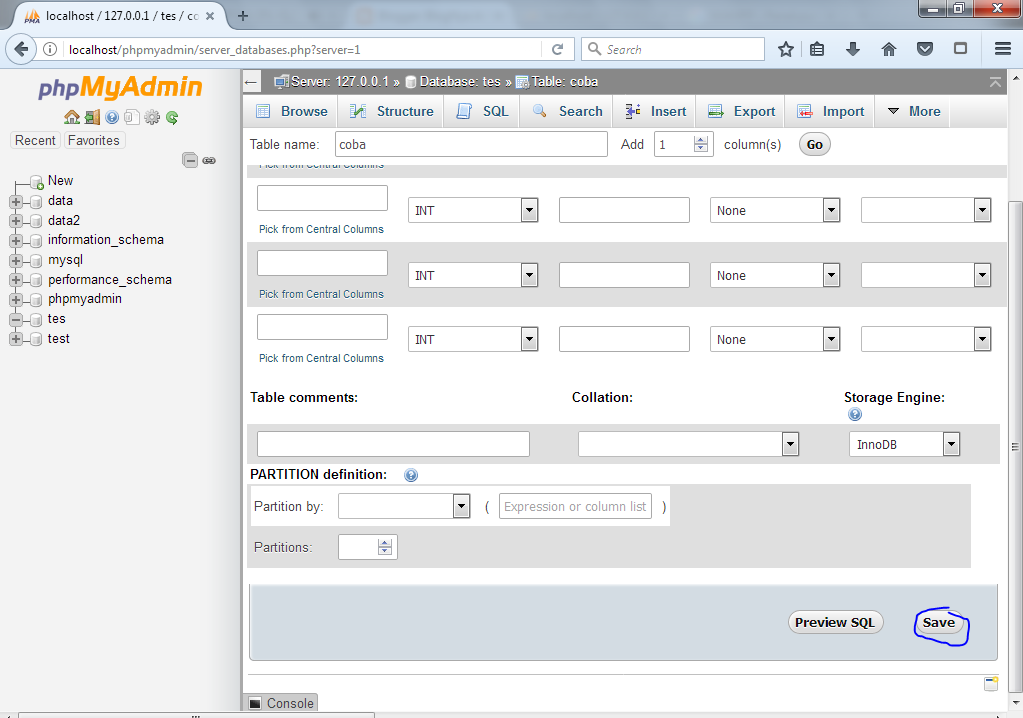Open phpMyAdmin documentation via the question mark icon
This screenshot has height=718, width=1023.
click(112, 117)
